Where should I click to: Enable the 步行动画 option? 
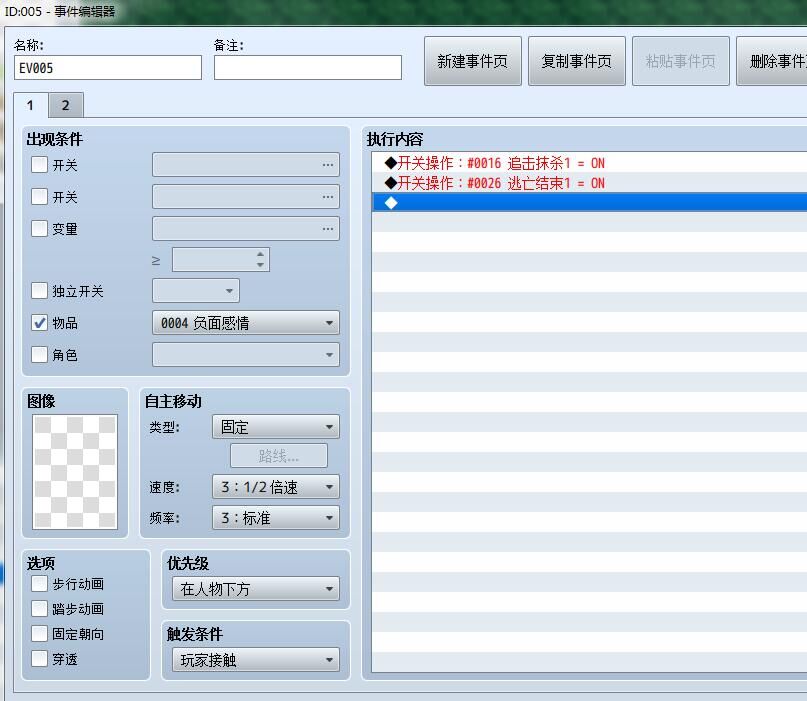tap(39, 584)
